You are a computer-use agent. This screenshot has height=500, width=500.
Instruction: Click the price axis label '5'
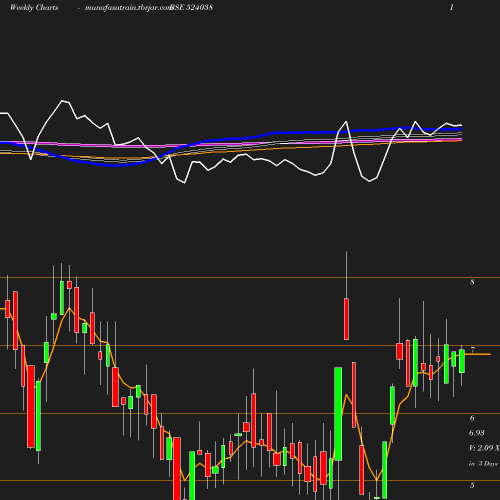(x=472, y=485)
